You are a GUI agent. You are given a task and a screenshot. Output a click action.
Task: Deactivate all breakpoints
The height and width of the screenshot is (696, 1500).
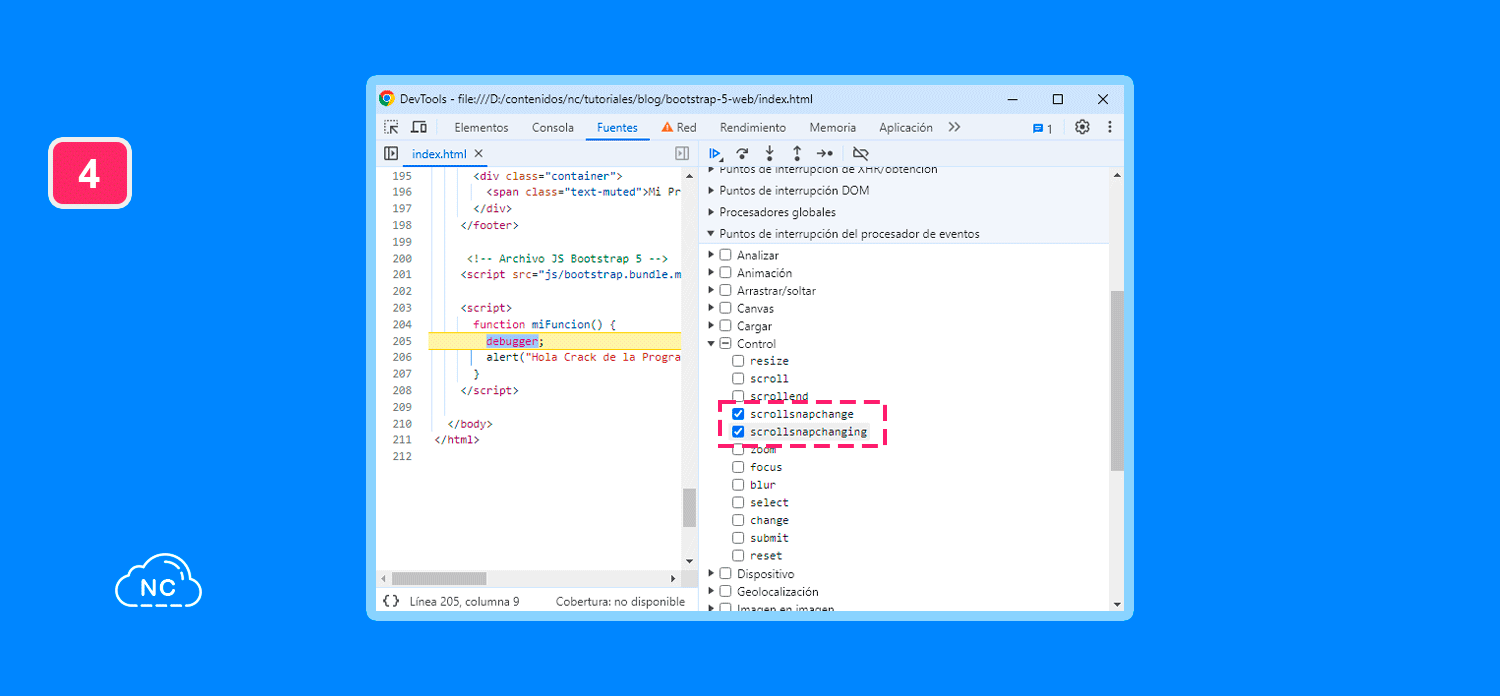[x=860, y=153]
